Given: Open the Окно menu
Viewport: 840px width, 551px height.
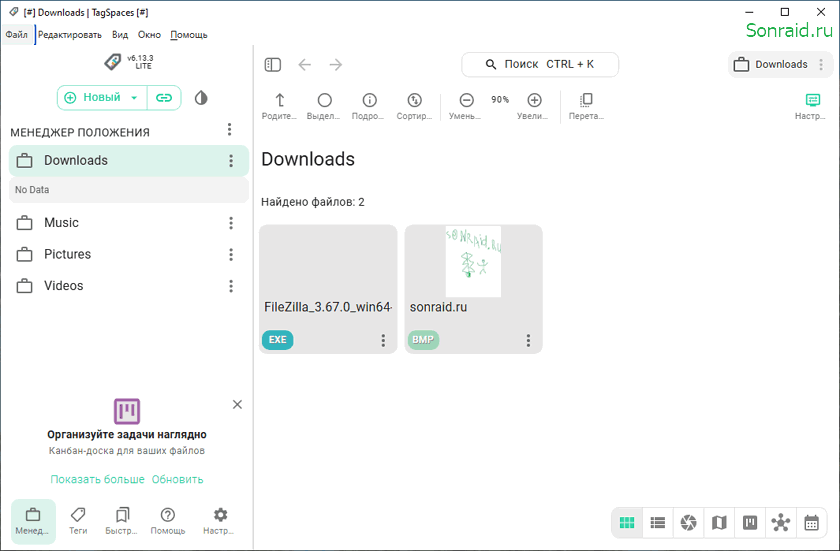Looking at the screenshot, I should click(x=149, y=35).
